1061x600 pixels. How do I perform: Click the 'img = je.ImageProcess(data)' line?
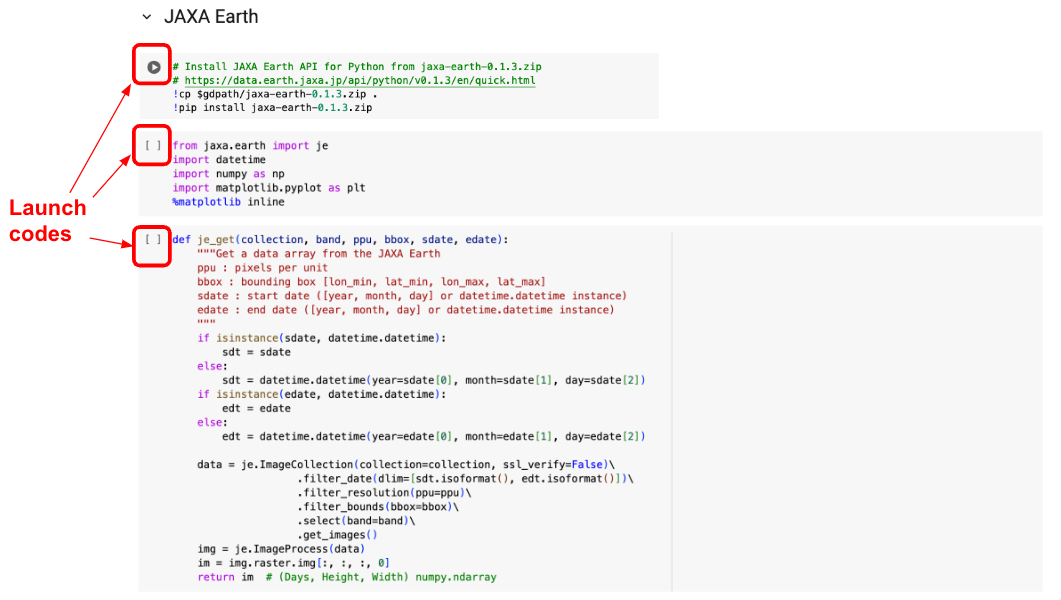click(x=281, y=549)
